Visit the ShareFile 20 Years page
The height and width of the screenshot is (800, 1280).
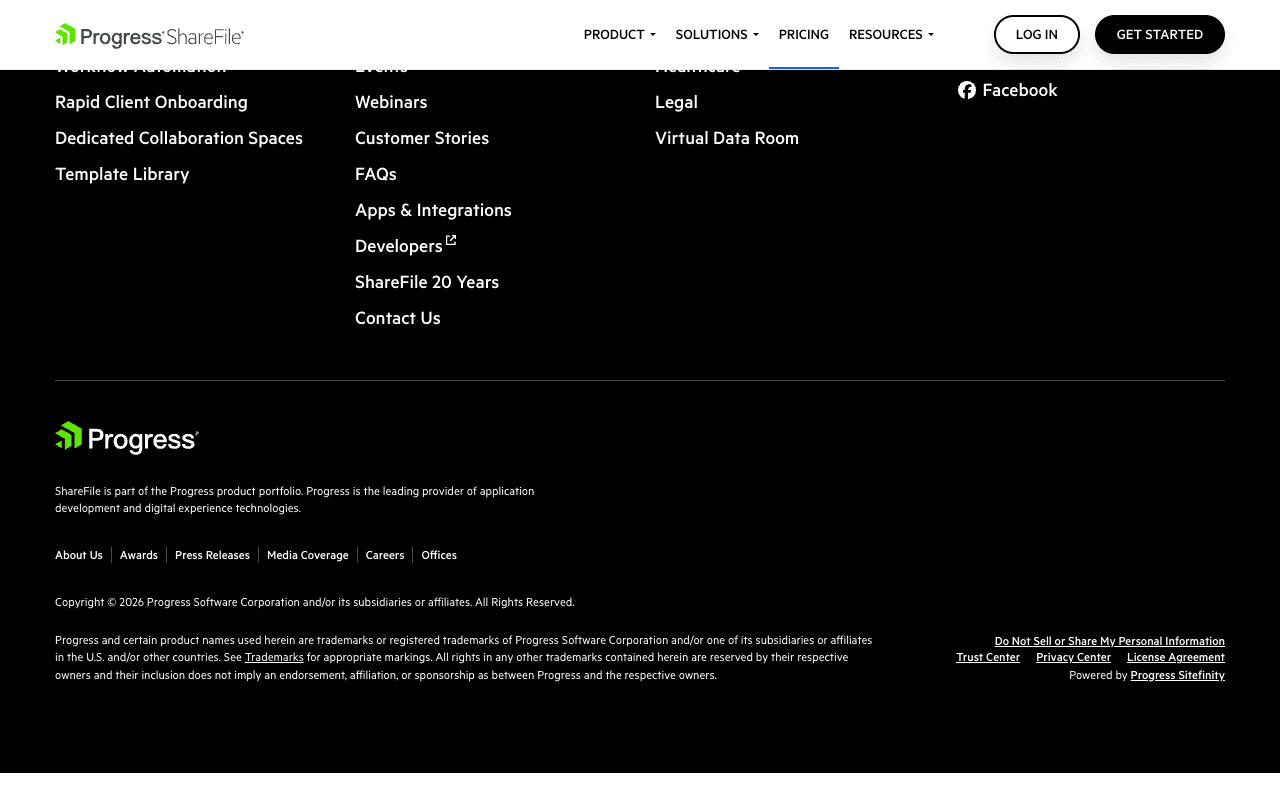427,282
